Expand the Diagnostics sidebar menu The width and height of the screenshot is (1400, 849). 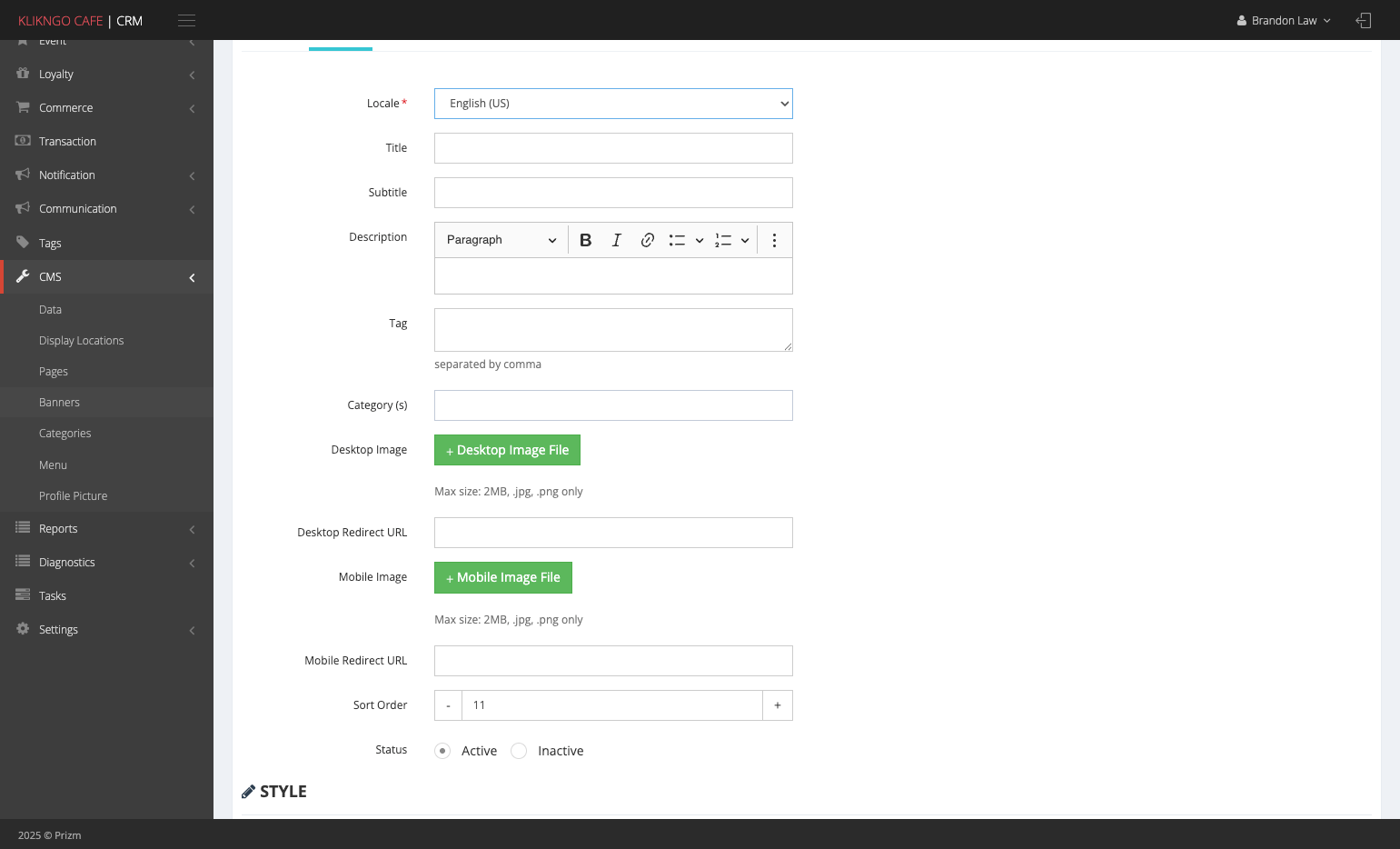(x=106, y=562)
